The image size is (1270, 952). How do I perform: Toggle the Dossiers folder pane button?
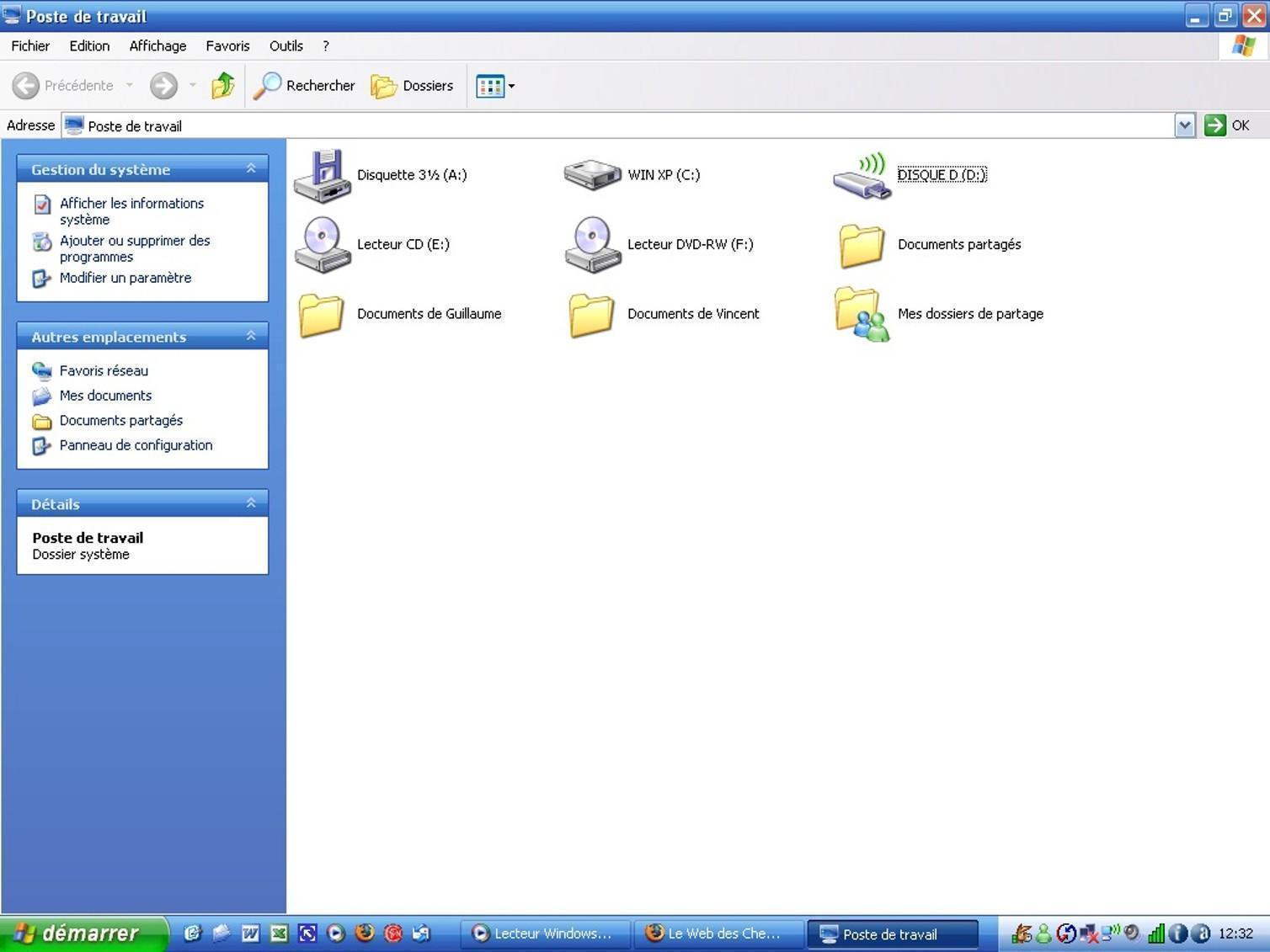413,86
